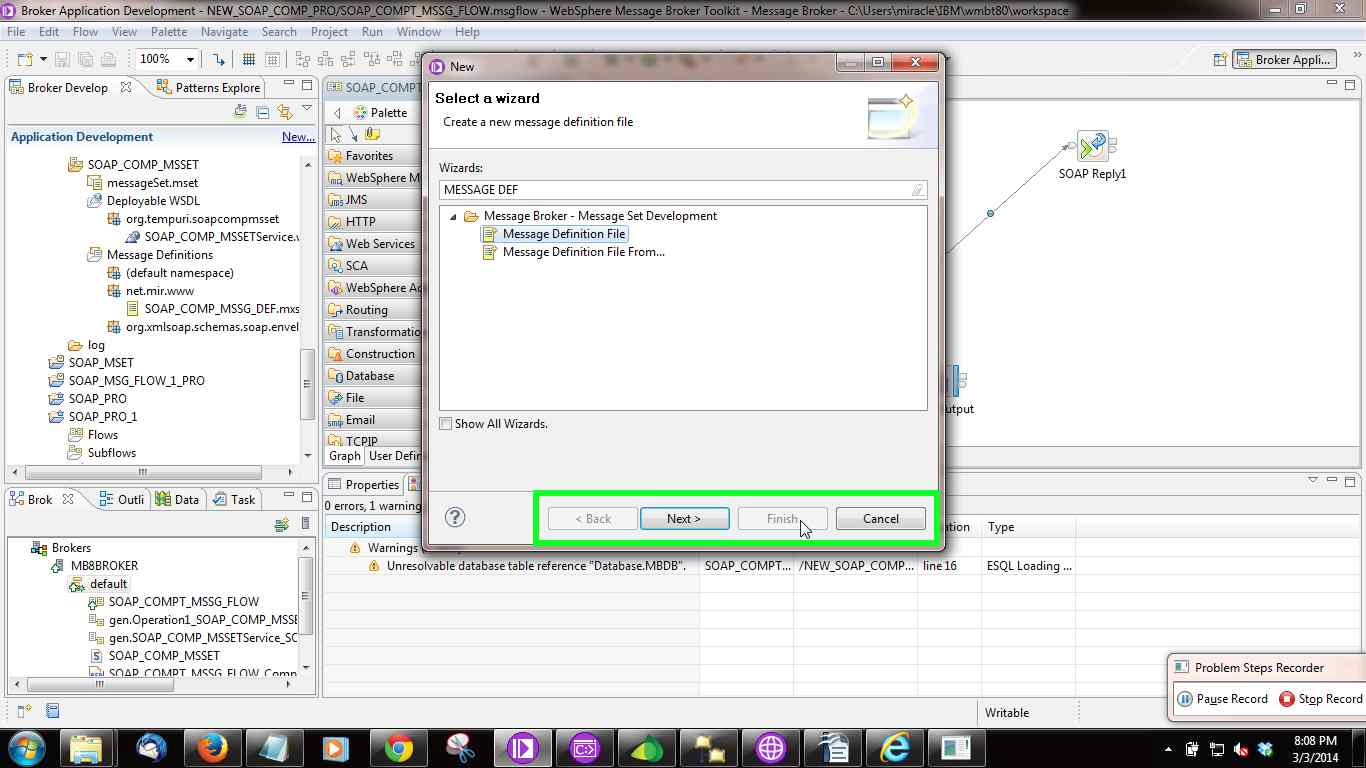
Task: Open the Window menu
Action: pyautogui.click(x=419, y=32)
